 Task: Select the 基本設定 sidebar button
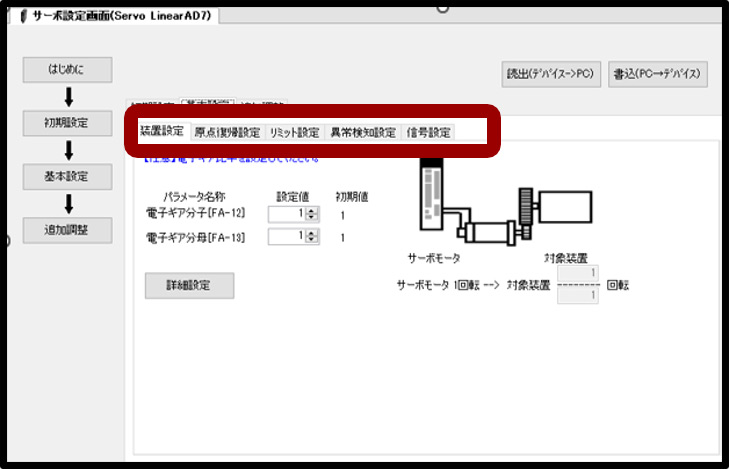click(68, 176)
